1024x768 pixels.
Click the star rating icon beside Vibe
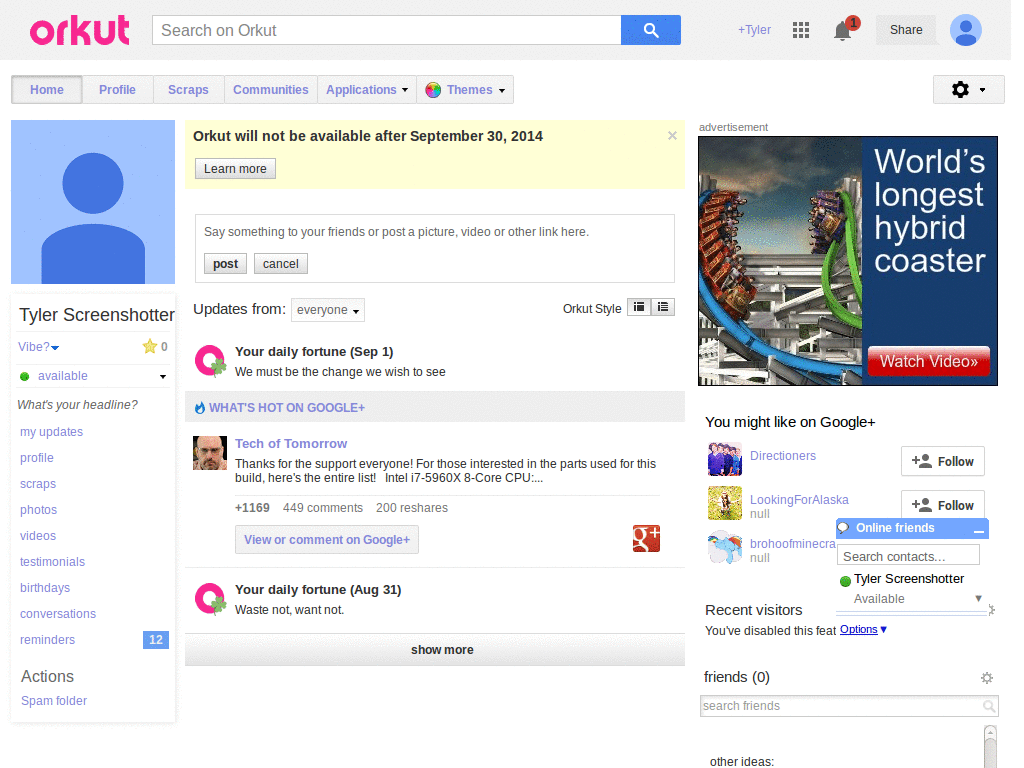[x=150, y=346]
